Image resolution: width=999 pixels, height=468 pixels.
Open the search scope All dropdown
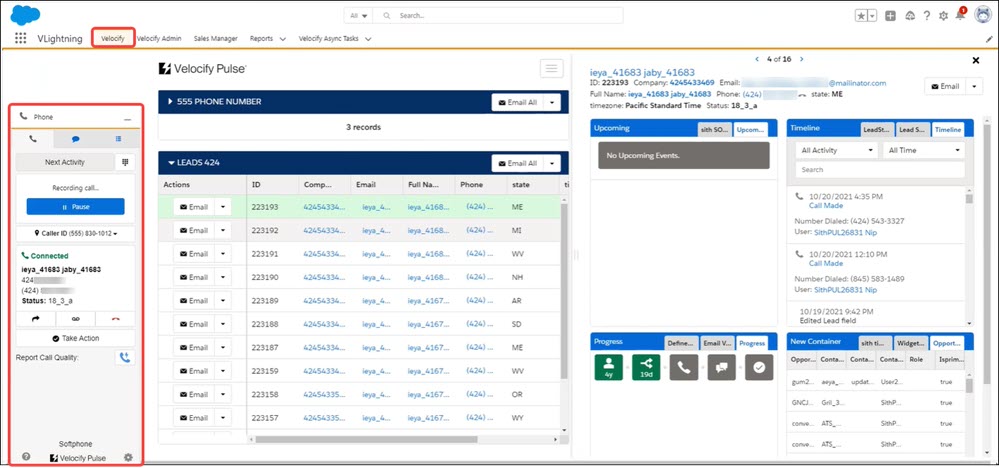tap(358, 15)
